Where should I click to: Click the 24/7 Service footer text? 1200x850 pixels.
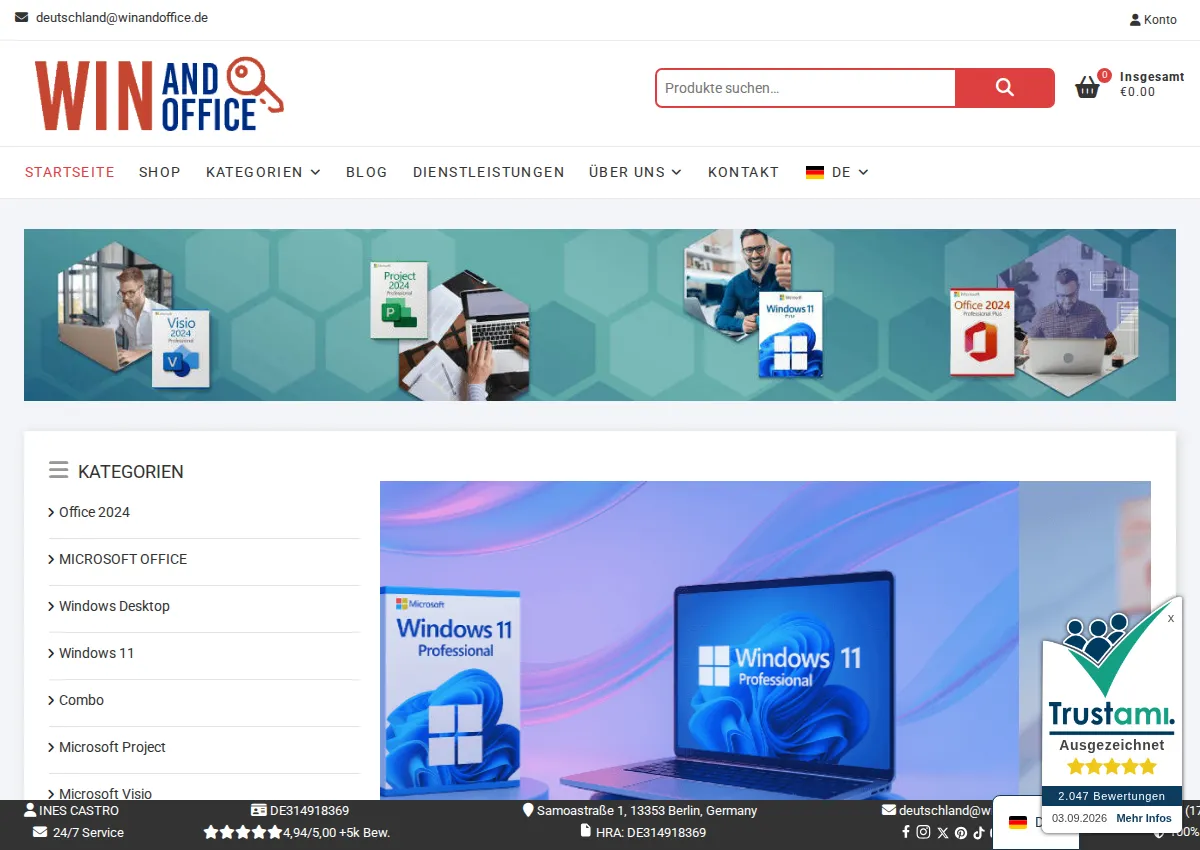click(88, 832)
